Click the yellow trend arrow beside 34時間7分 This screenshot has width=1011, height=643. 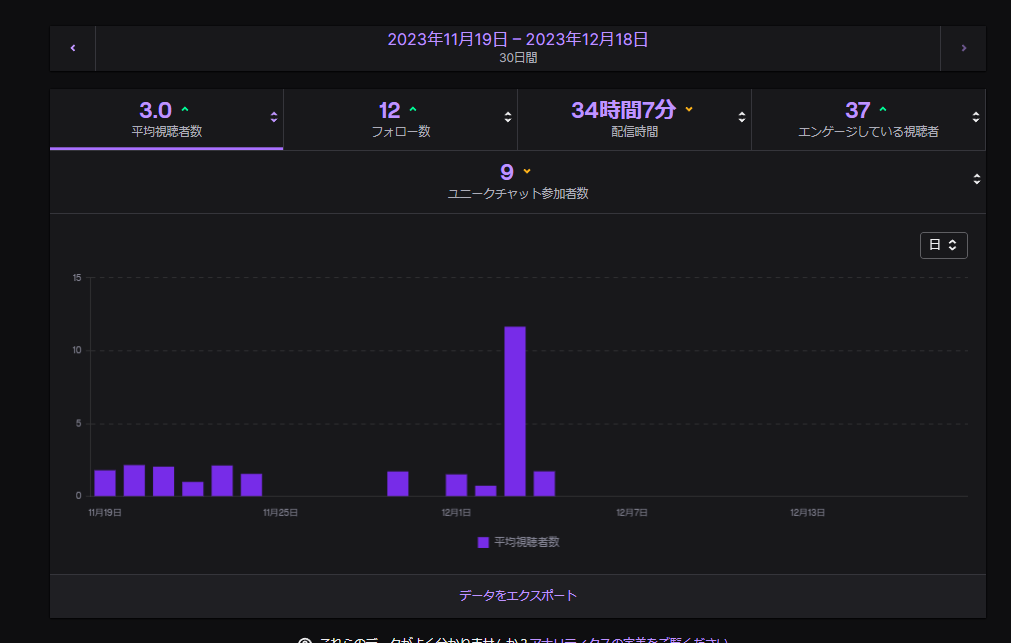[x=688, y=108]
